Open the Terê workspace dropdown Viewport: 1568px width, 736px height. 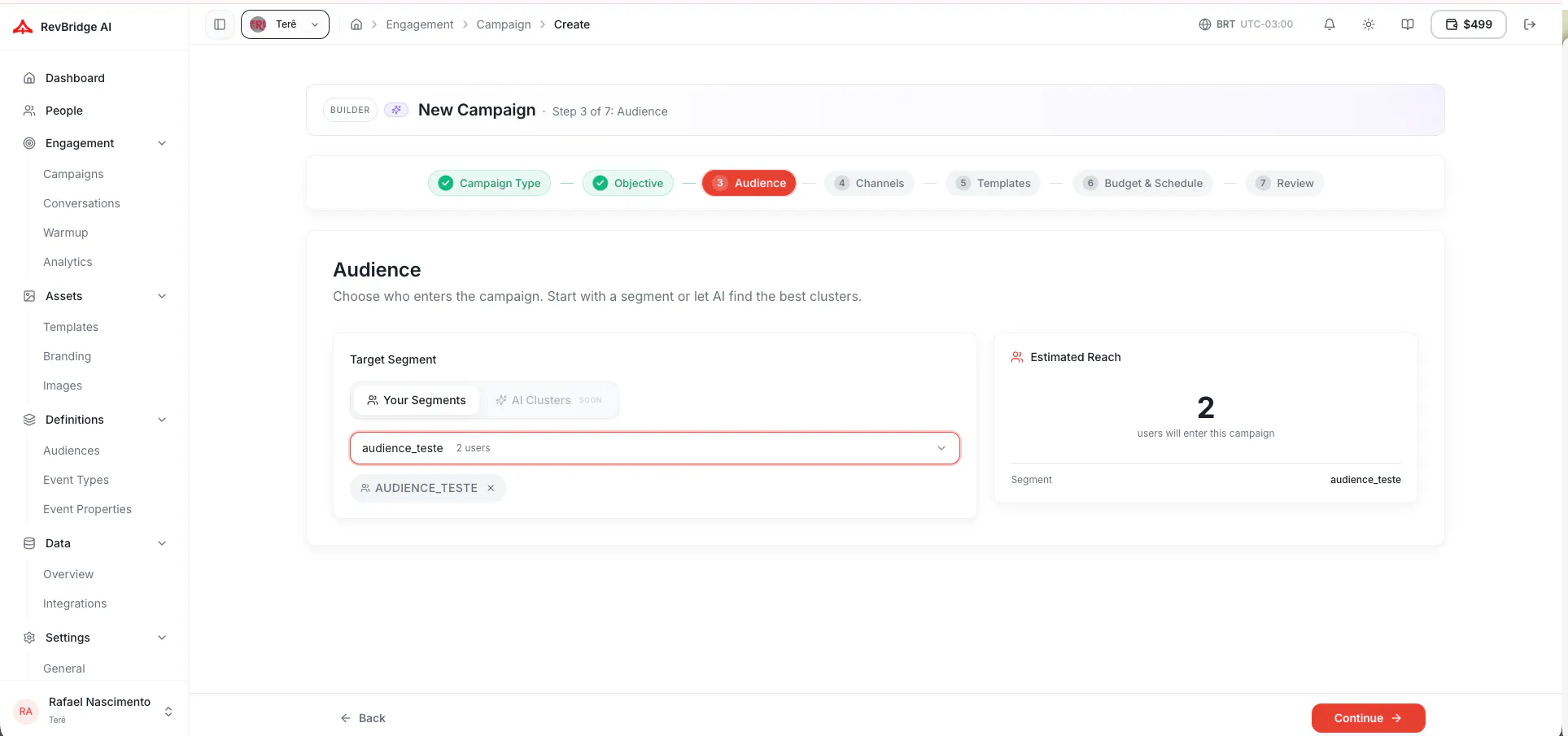[x=285, y=24]
